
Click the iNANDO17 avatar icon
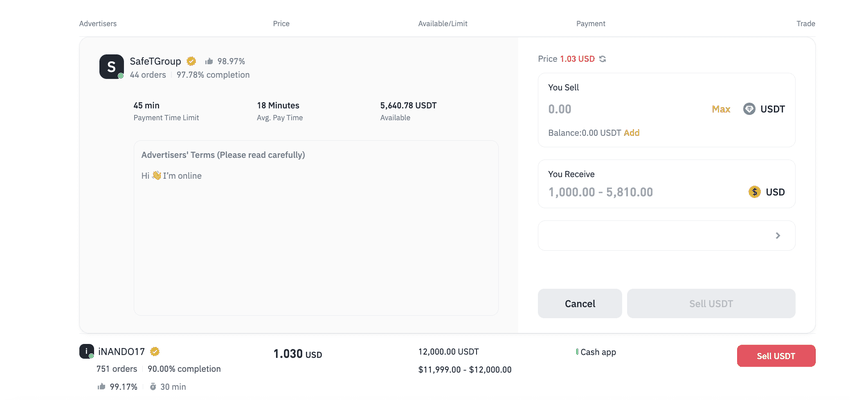pyautogui.click(x=87, y=351)
